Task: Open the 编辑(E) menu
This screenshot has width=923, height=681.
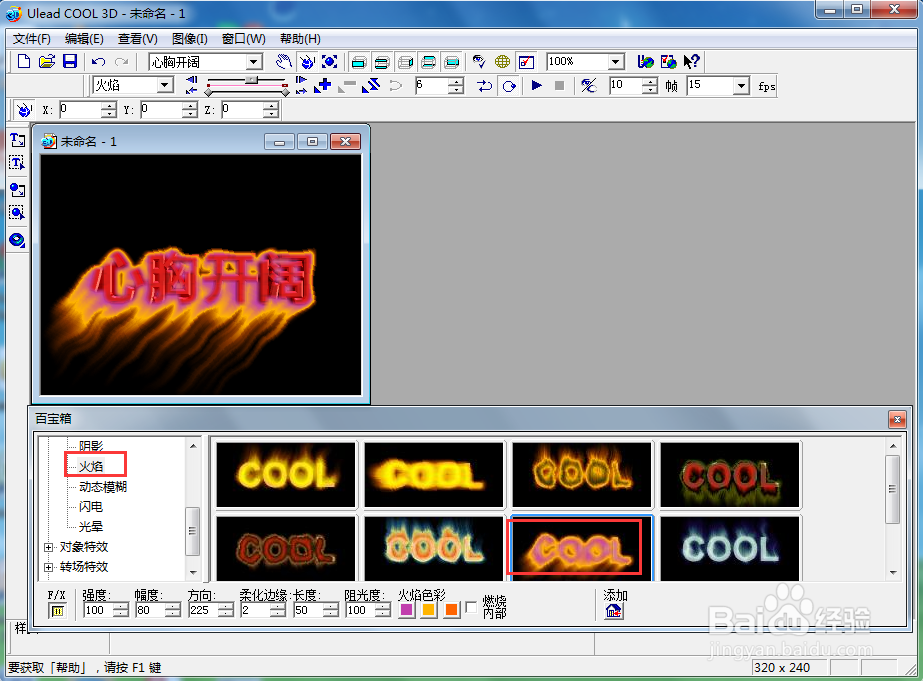Action: (x=84, y=39)
